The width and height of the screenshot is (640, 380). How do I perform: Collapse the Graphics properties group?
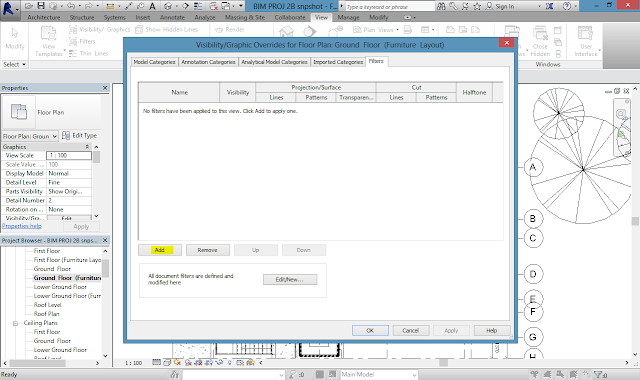[87, 147]
